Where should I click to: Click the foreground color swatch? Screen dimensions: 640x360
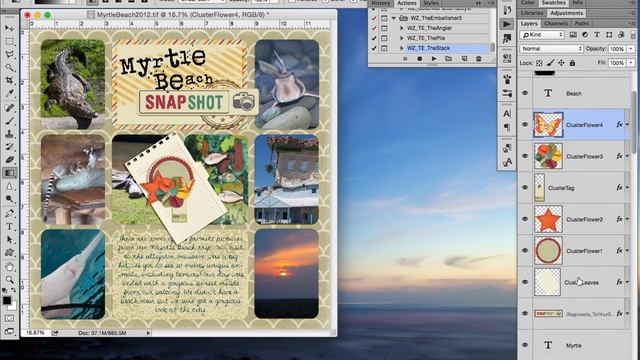(x=7, y=300)
